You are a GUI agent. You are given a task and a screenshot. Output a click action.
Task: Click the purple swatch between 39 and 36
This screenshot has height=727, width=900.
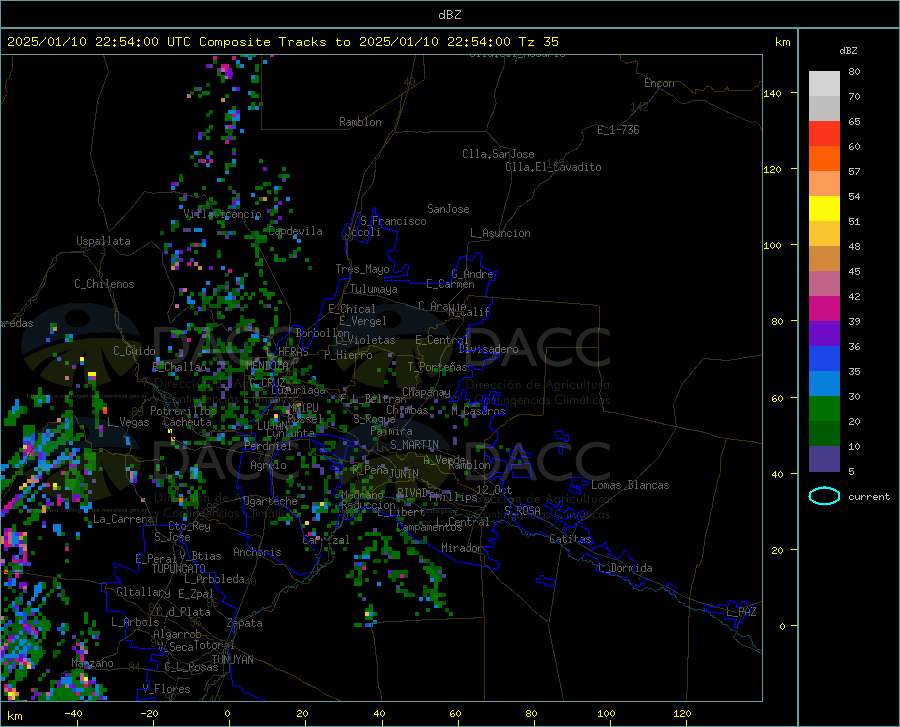pos(824,334)
